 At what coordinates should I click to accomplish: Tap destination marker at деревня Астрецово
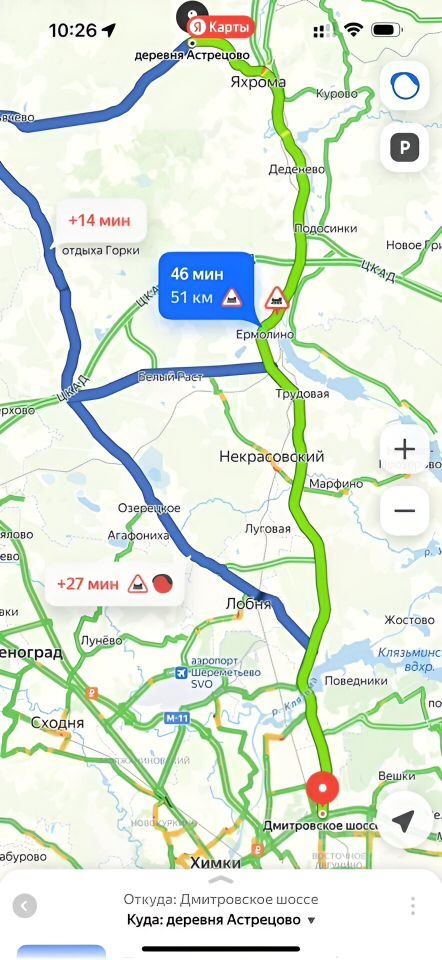coord(192,43)
